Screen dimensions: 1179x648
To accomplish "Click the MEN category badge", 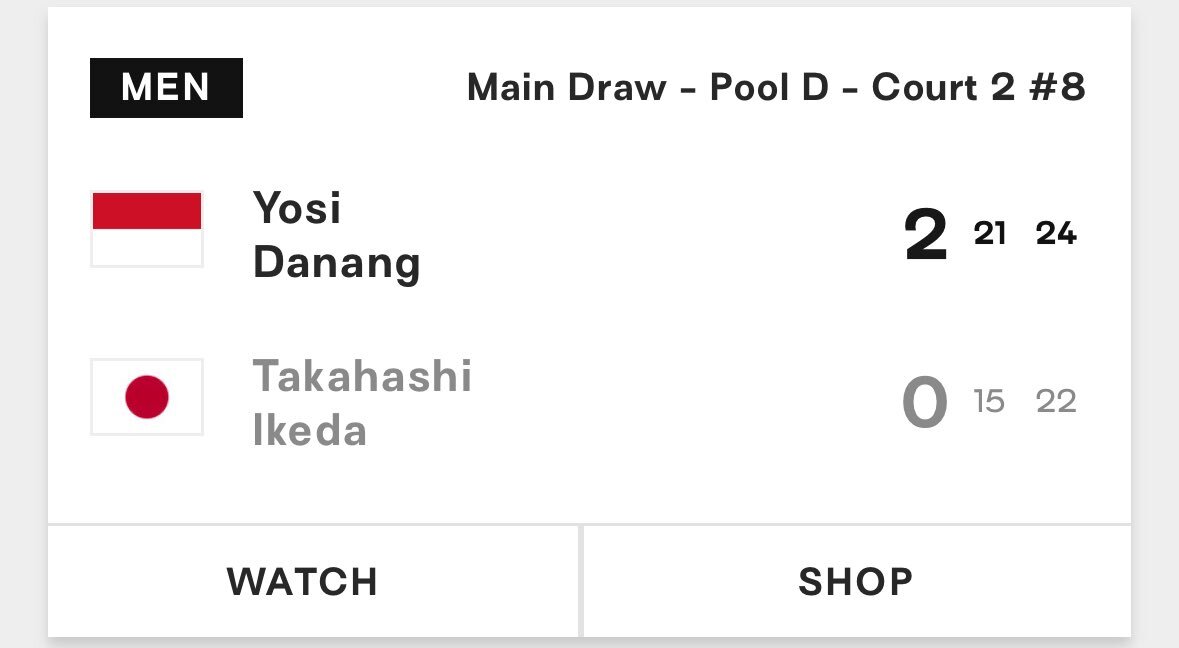I will tap(166, 88).
